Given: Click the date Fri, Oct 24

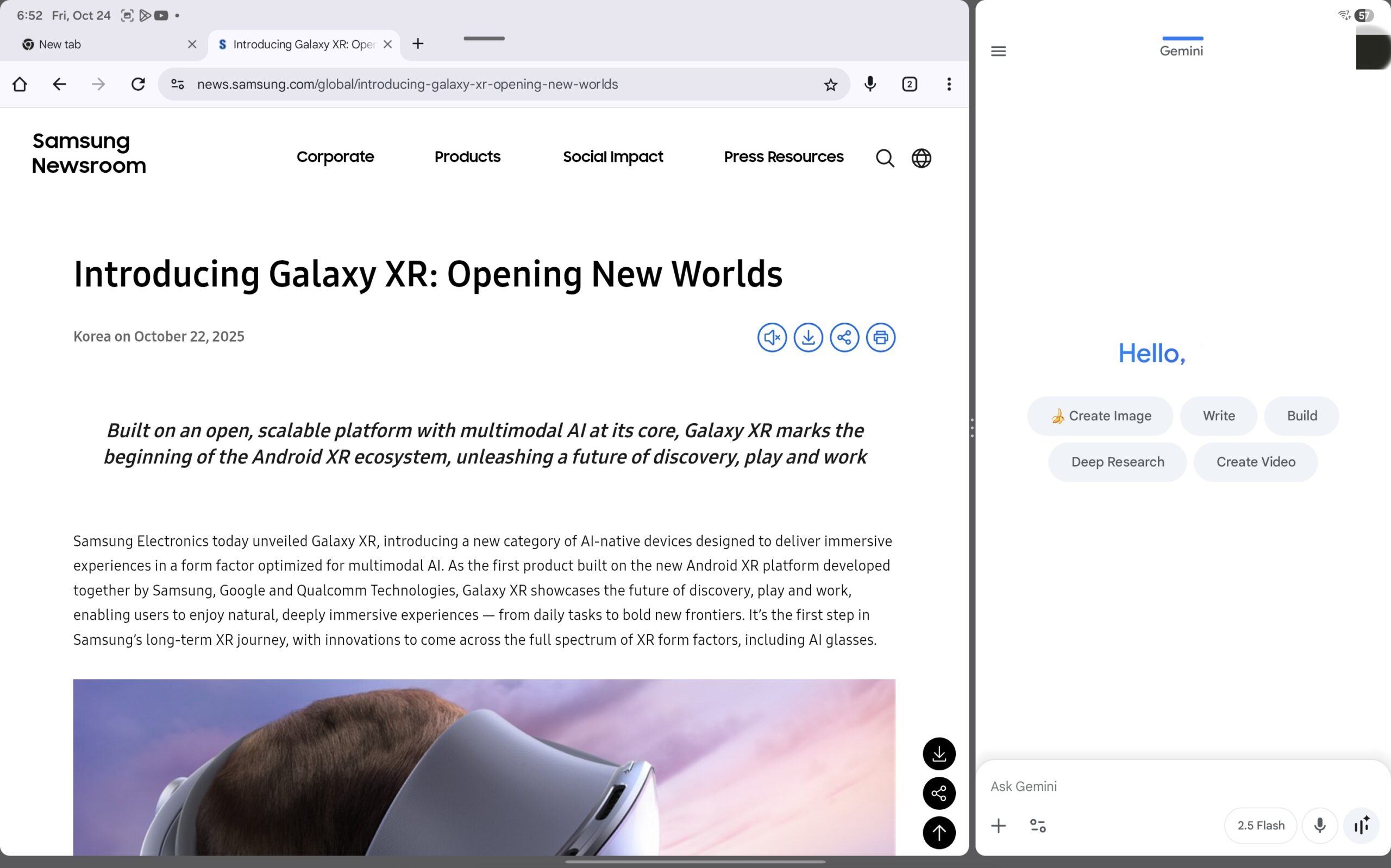Looking at the screenshot, I should [81, 16].
